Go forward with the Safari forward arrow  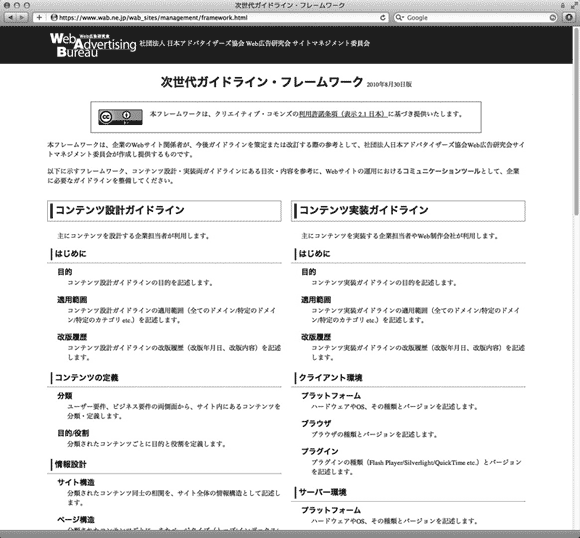click(x=22, y=17)
